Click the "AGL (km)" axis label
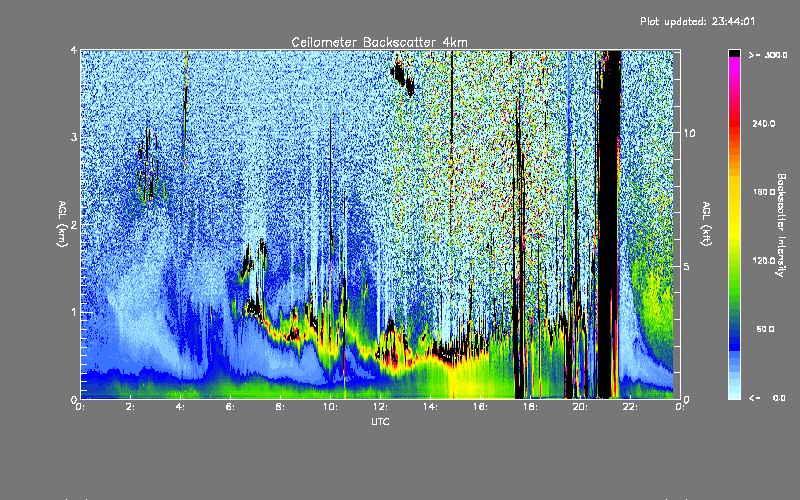Screen dimensions: 800x500 coord(62,224)
